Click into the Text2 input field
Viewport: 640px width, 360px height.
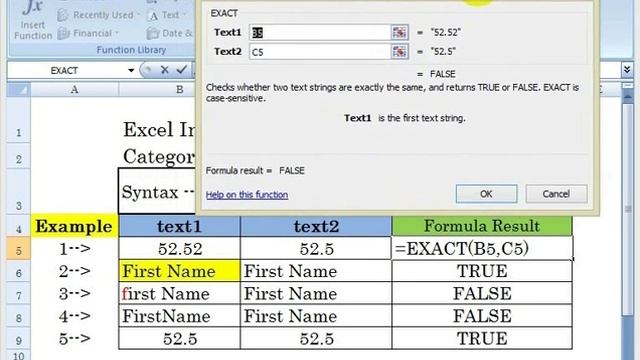tap(320, 52)
